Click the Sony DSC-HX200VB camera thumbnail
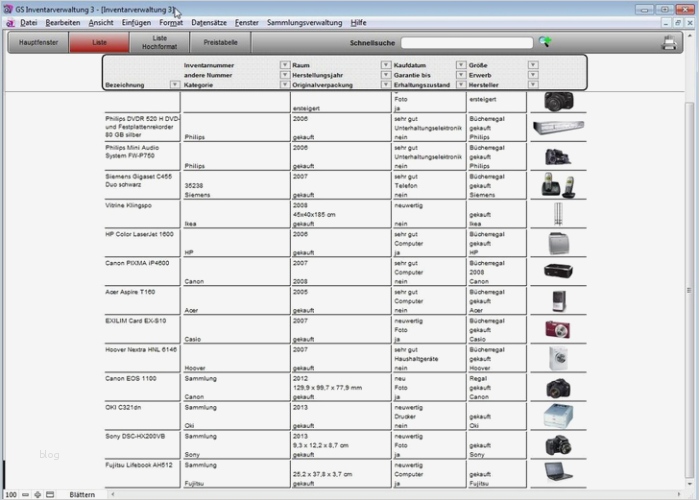The width and height of the screenshot is (699, 500). click(x=558, y=446)
